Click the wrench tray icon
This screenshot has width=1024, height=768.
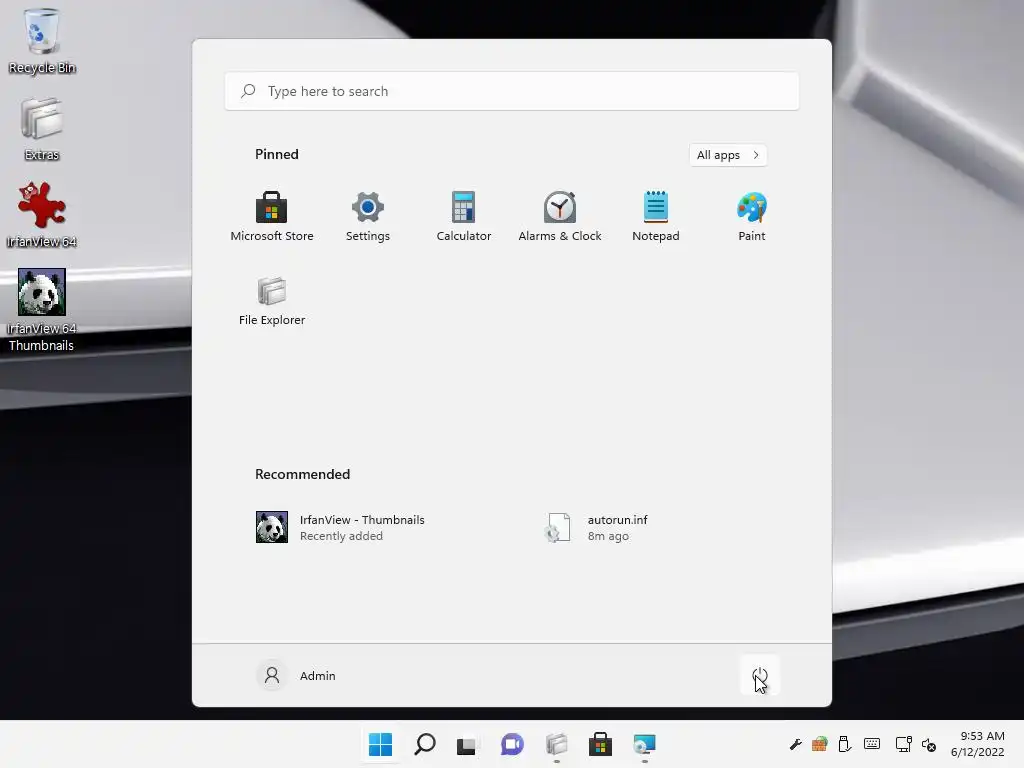(x=795, y=744)
